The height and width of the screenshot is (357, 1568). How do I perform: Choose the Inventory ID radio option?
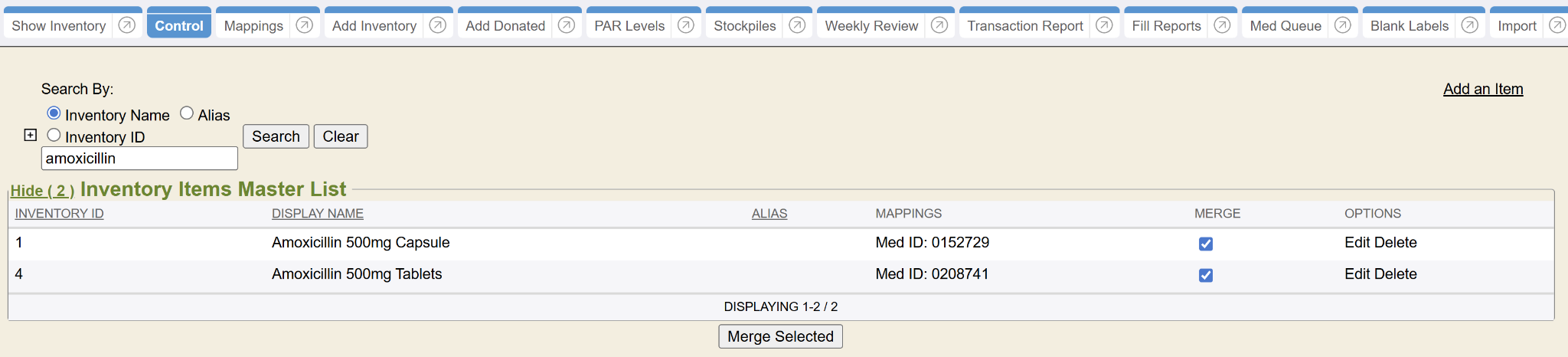tap(54, 136)
